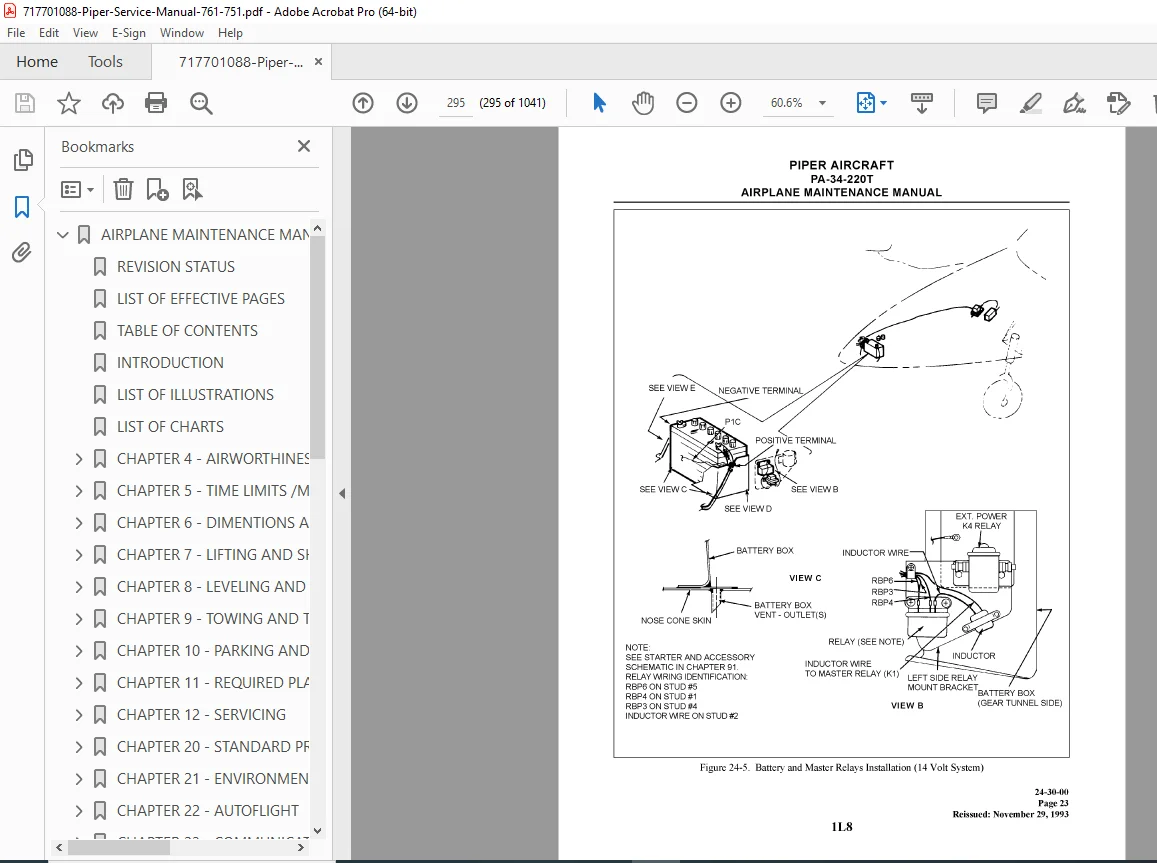Expand CHAPTER 8 - LEVELING bookmark
Screen dimensions: 1157x863
79,587
